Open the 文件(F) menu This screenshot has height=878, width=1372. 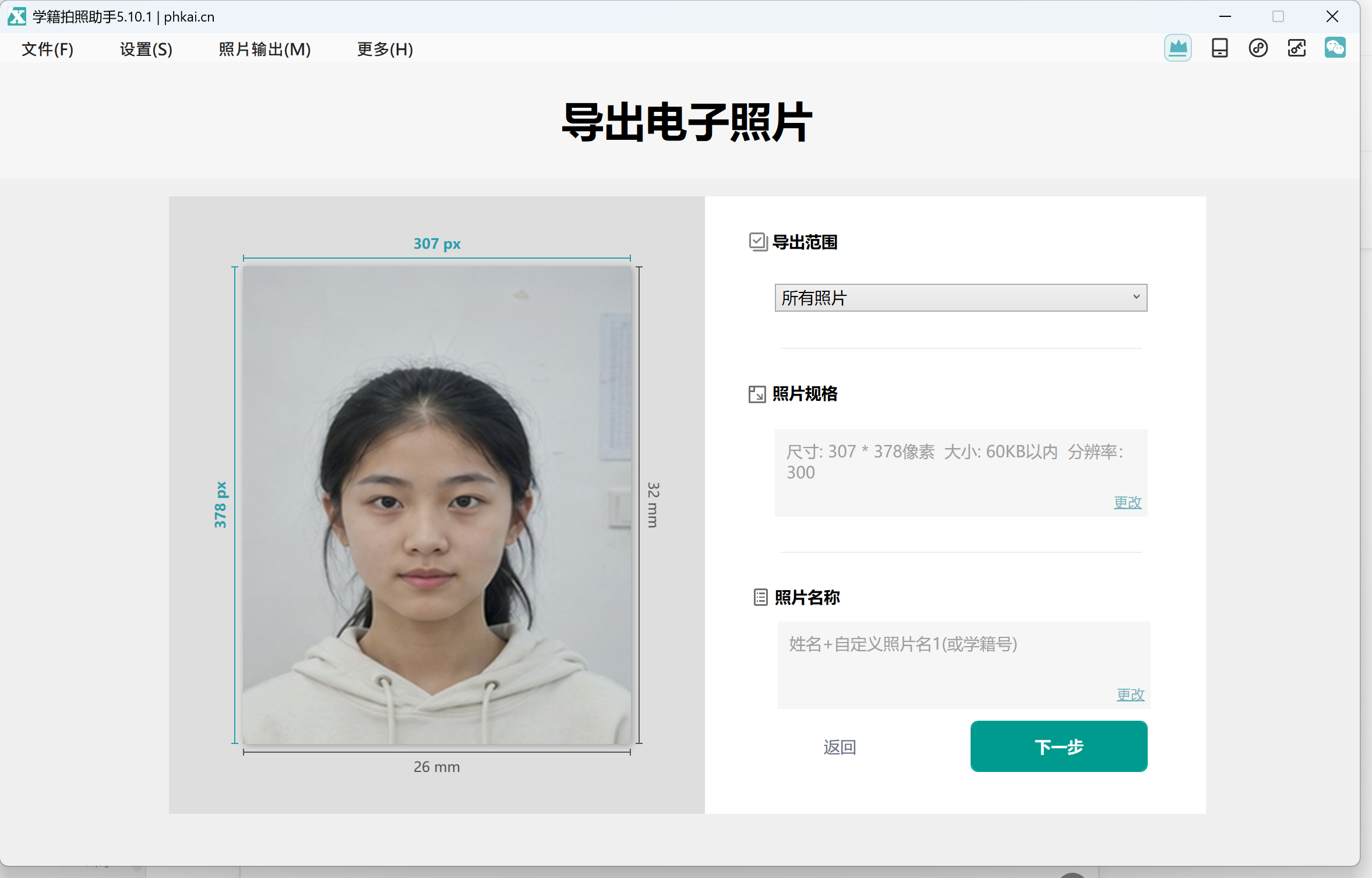47,49
